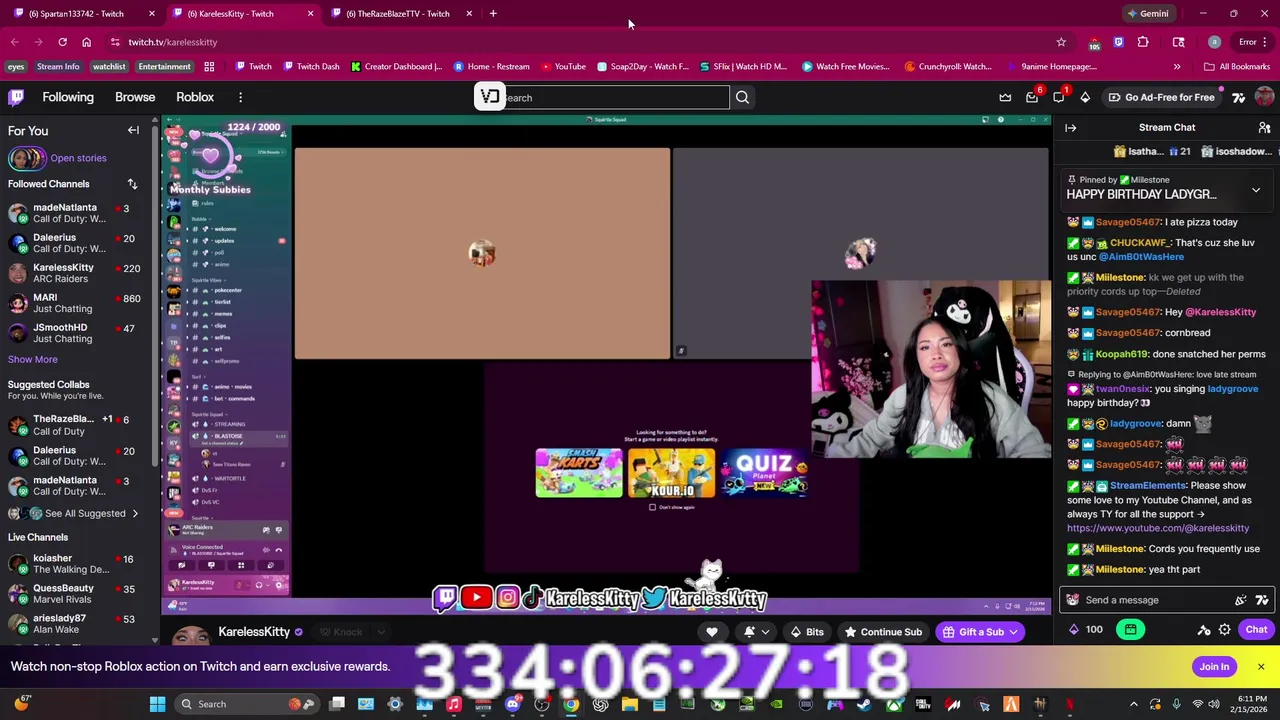Open the more options three-dot menu

pyautogui.click(x=240, y=97)
